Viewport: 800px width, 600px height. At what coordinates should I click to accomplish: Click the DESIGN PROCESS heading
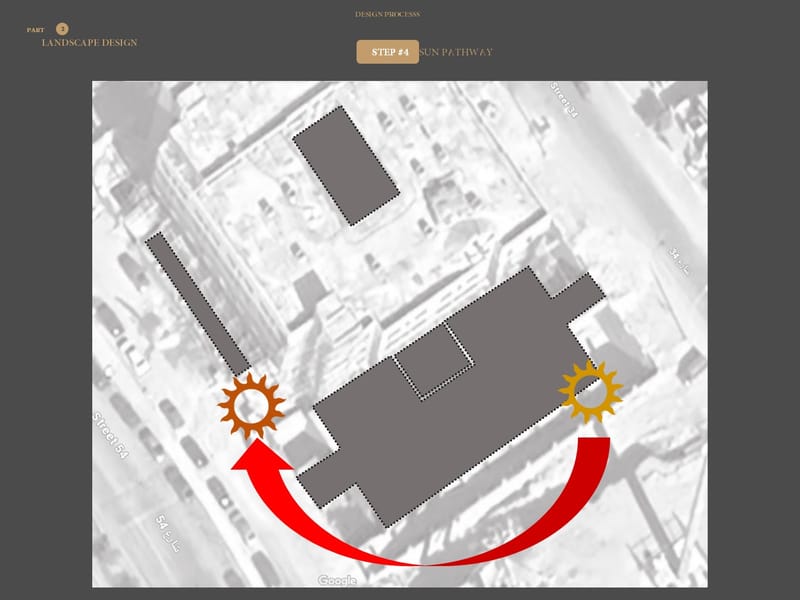[x=387, y=15]
